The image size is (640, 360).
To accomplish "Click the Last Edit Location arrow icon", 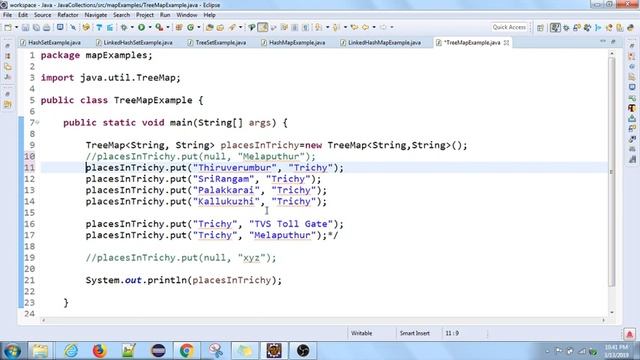I will 354,27.
